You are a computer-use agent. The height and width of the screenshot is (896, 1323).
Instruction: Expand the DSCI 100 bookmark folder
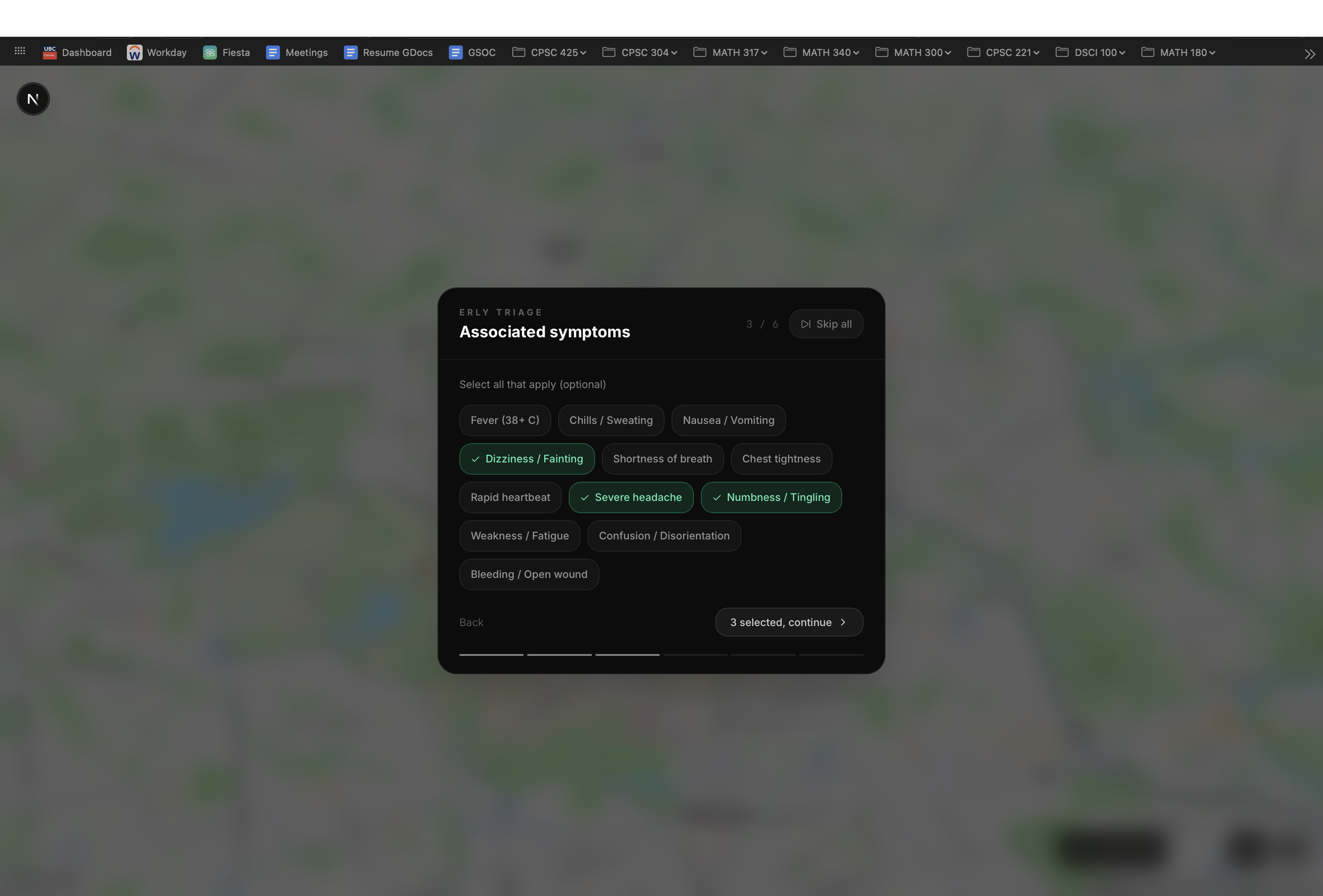tap(1090, 52)
